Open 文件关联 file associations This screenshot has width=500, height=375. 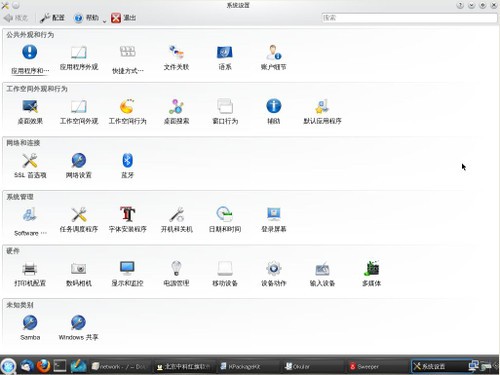(176, 57)
